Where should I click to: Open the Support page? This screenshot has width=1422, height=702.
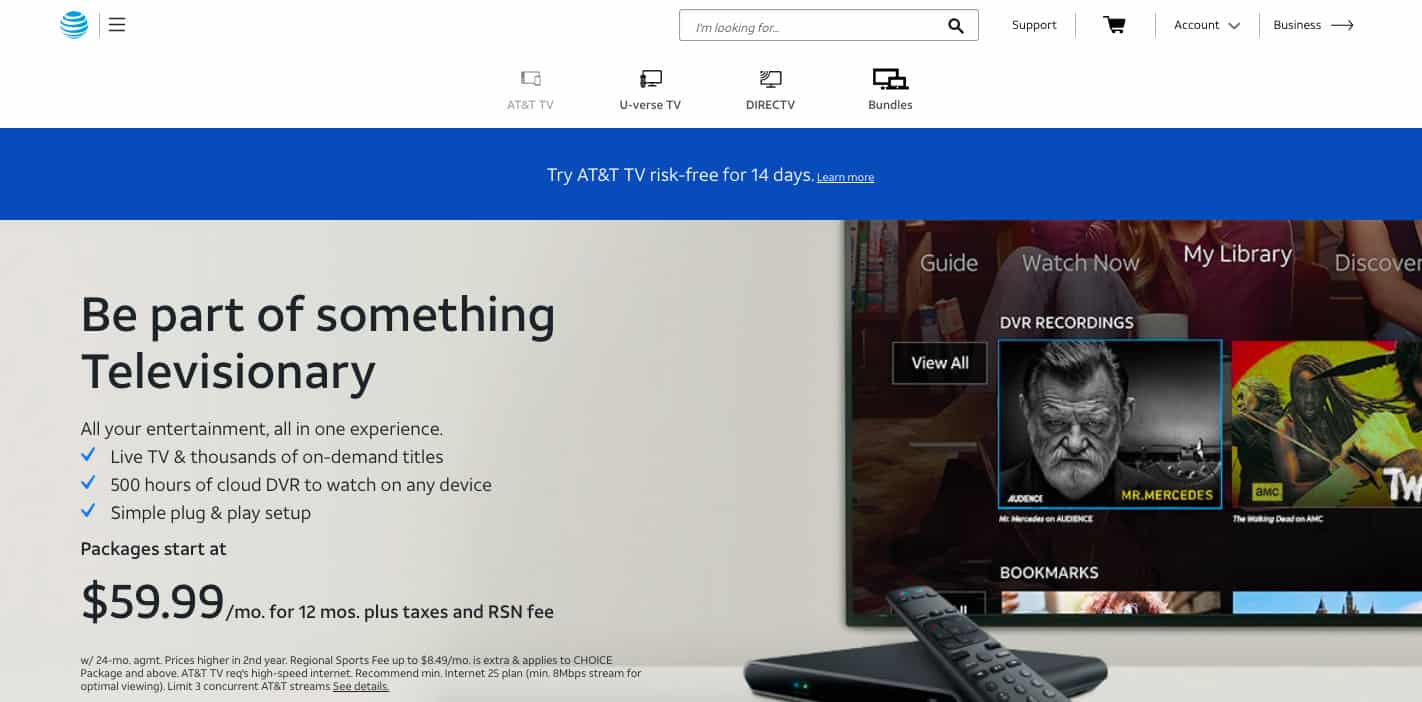tap(1034, 25)
